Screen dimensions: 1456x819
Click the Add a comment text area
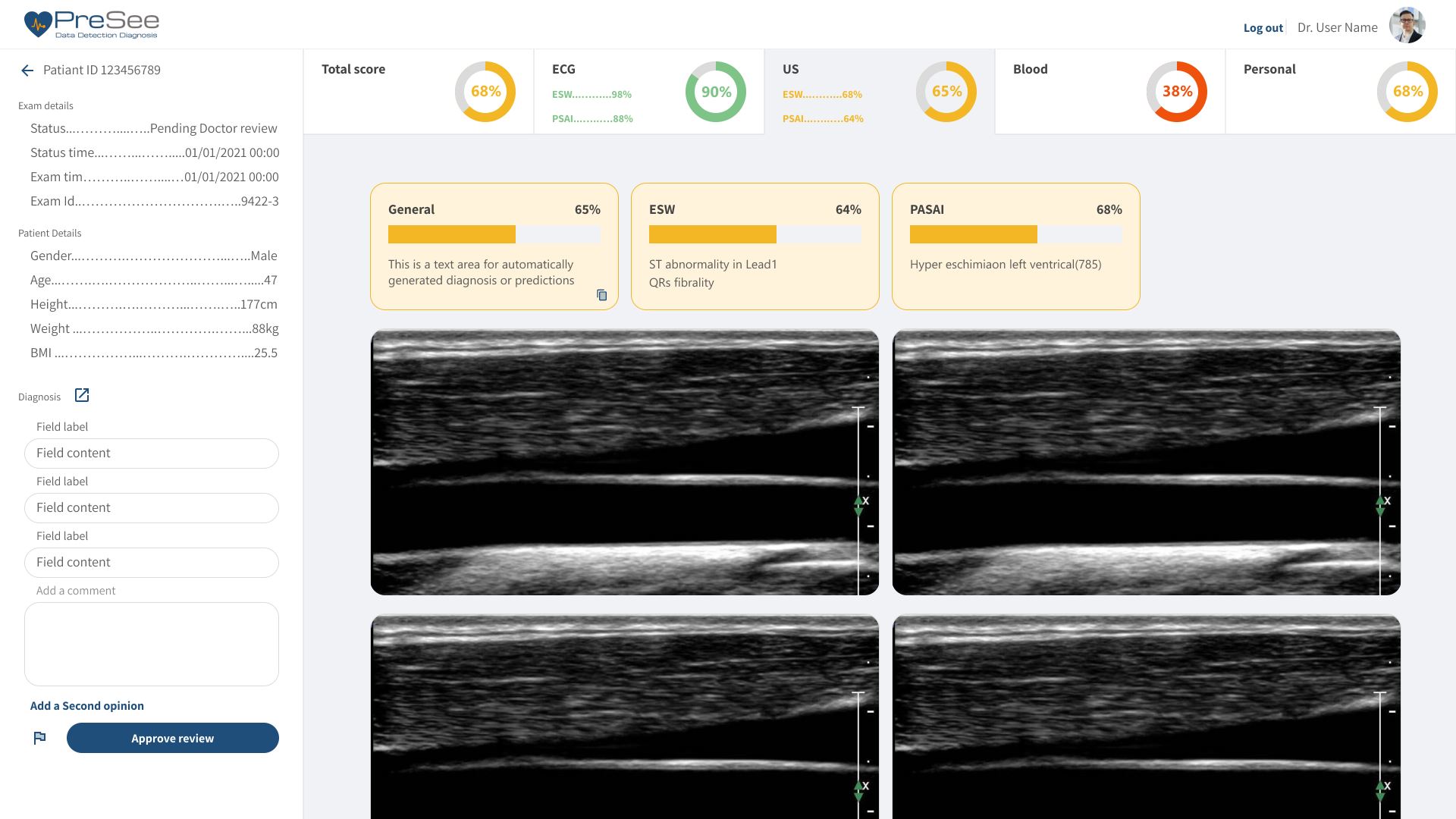click(152, 645)
